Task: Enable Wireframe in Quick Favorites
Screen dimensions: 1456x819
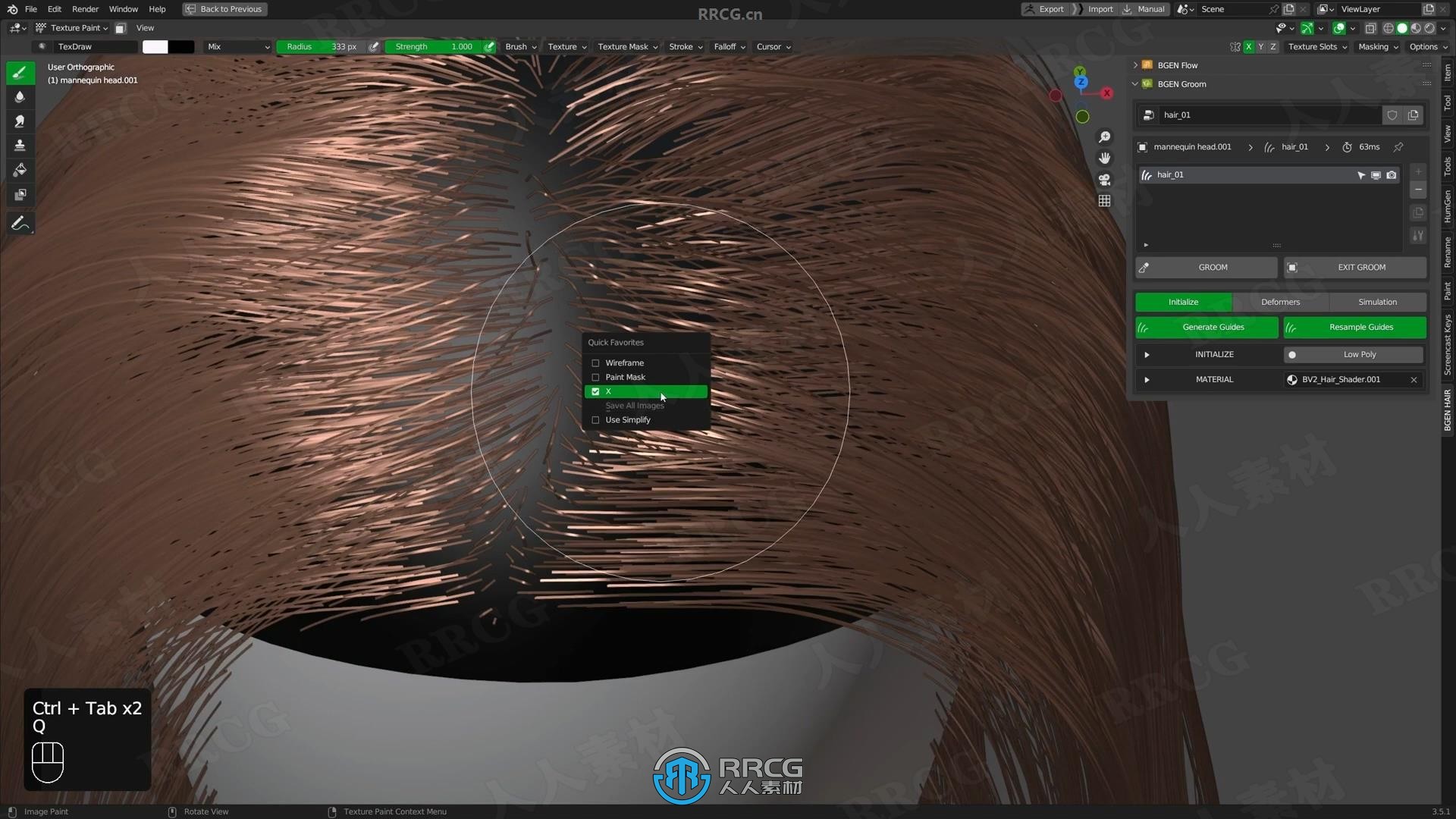Action: (646, 363)
